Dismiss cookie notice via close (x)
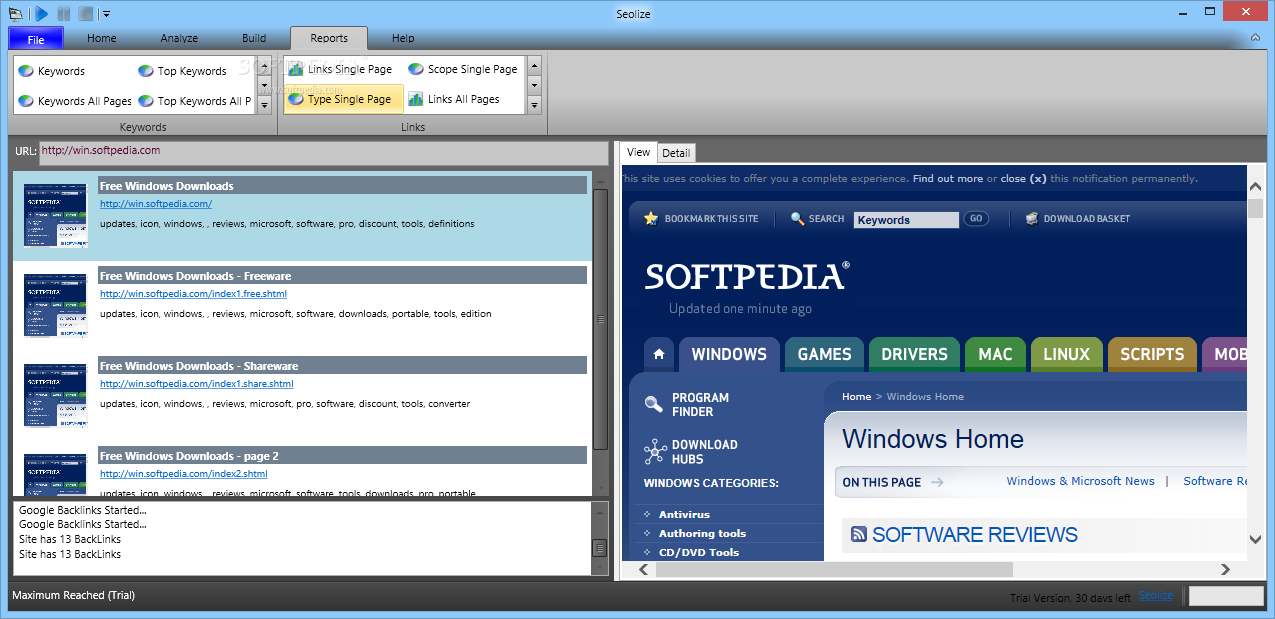 tap(1023, 179)
